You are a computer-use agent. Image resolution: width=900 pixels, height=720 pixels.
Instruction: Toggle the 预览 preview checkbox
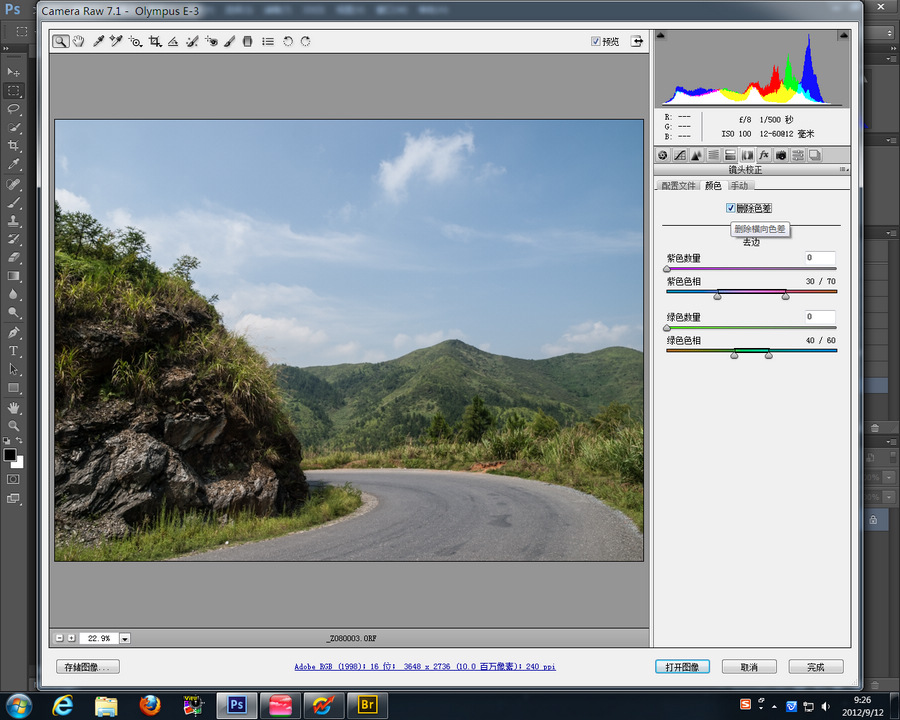(x=596, y=42)
